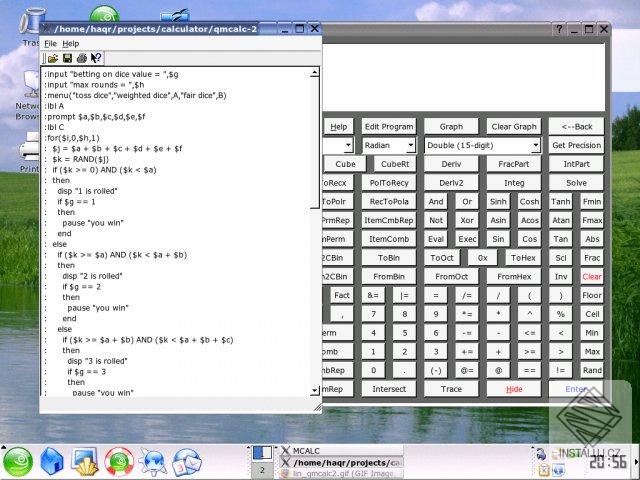The width and height of the screenshot is (640, 480).
Task: Click the % modulo button
Action: [561, 314]
